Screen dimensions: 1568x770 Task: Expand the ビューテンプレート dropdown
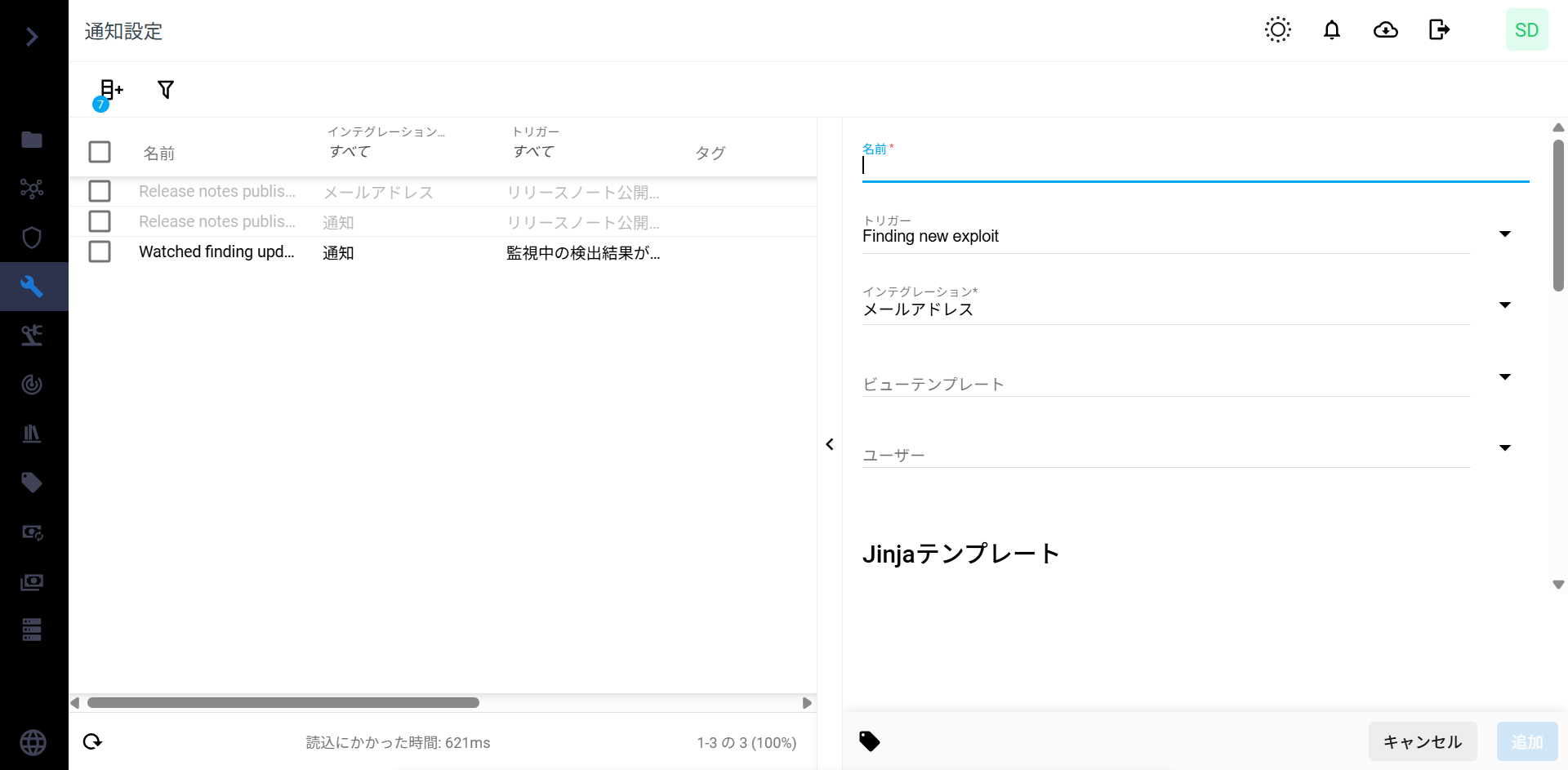[x=1505, y=376]
